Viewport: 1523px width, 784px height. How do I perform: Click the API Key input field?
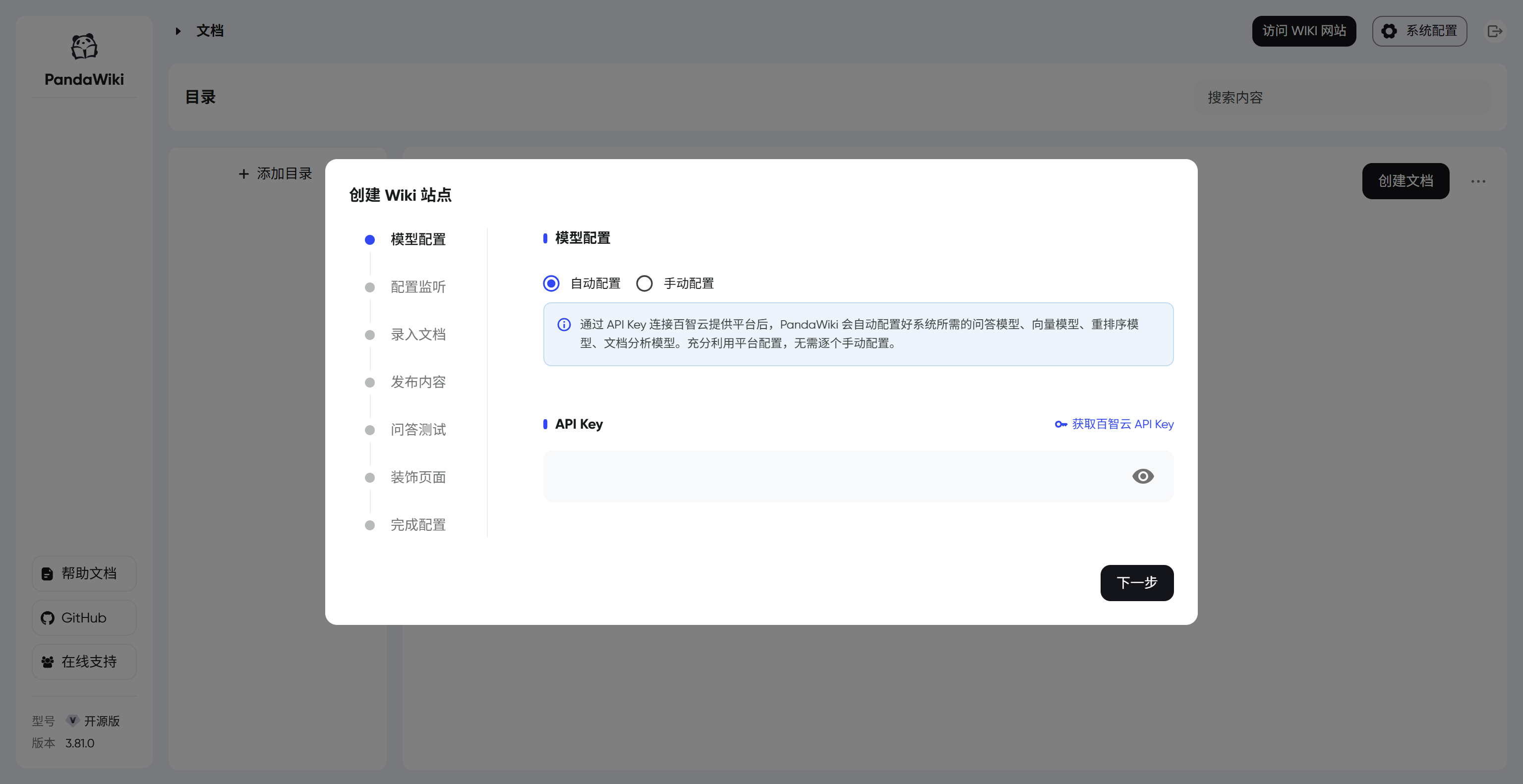[x=828, y=476]
